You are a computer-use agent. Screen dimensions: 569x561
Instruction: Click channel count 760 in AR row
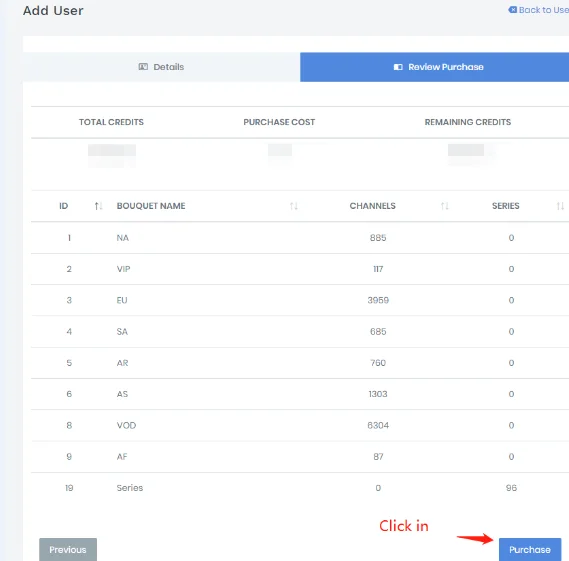click(378, 363)
